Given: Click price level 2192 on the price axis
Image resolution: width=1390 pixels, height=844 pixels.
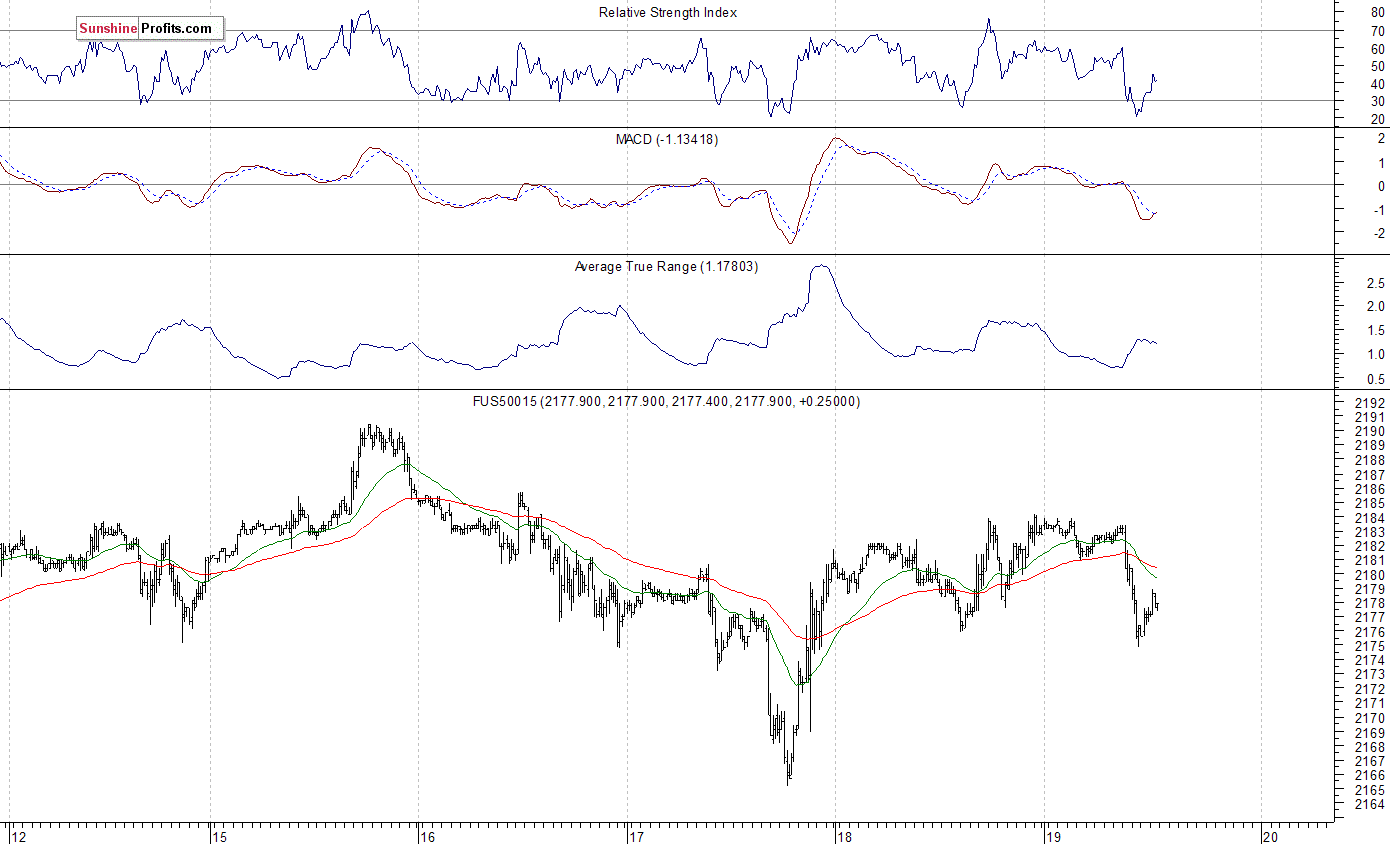Looking at the screenshot, I should [1369, 403].
